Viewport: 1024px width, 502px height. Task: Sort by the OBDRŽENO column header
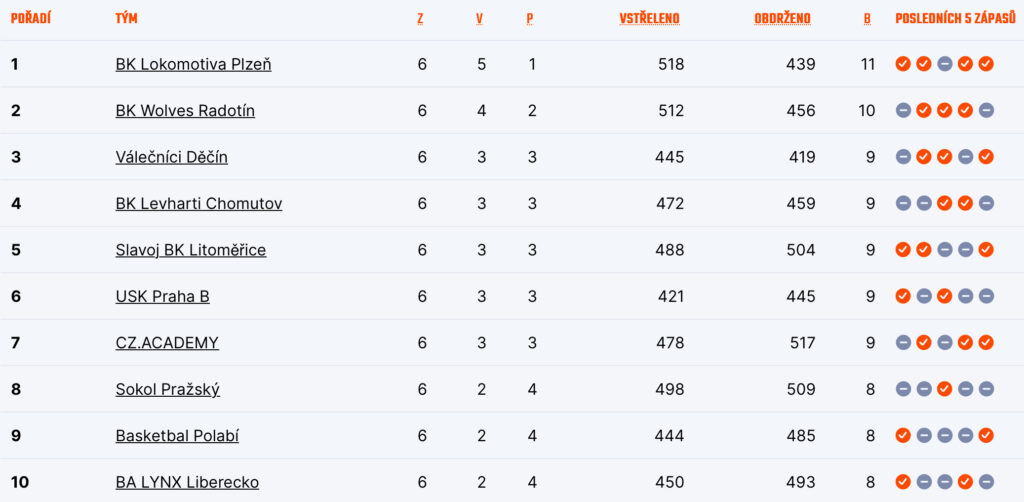coord(782,19)
